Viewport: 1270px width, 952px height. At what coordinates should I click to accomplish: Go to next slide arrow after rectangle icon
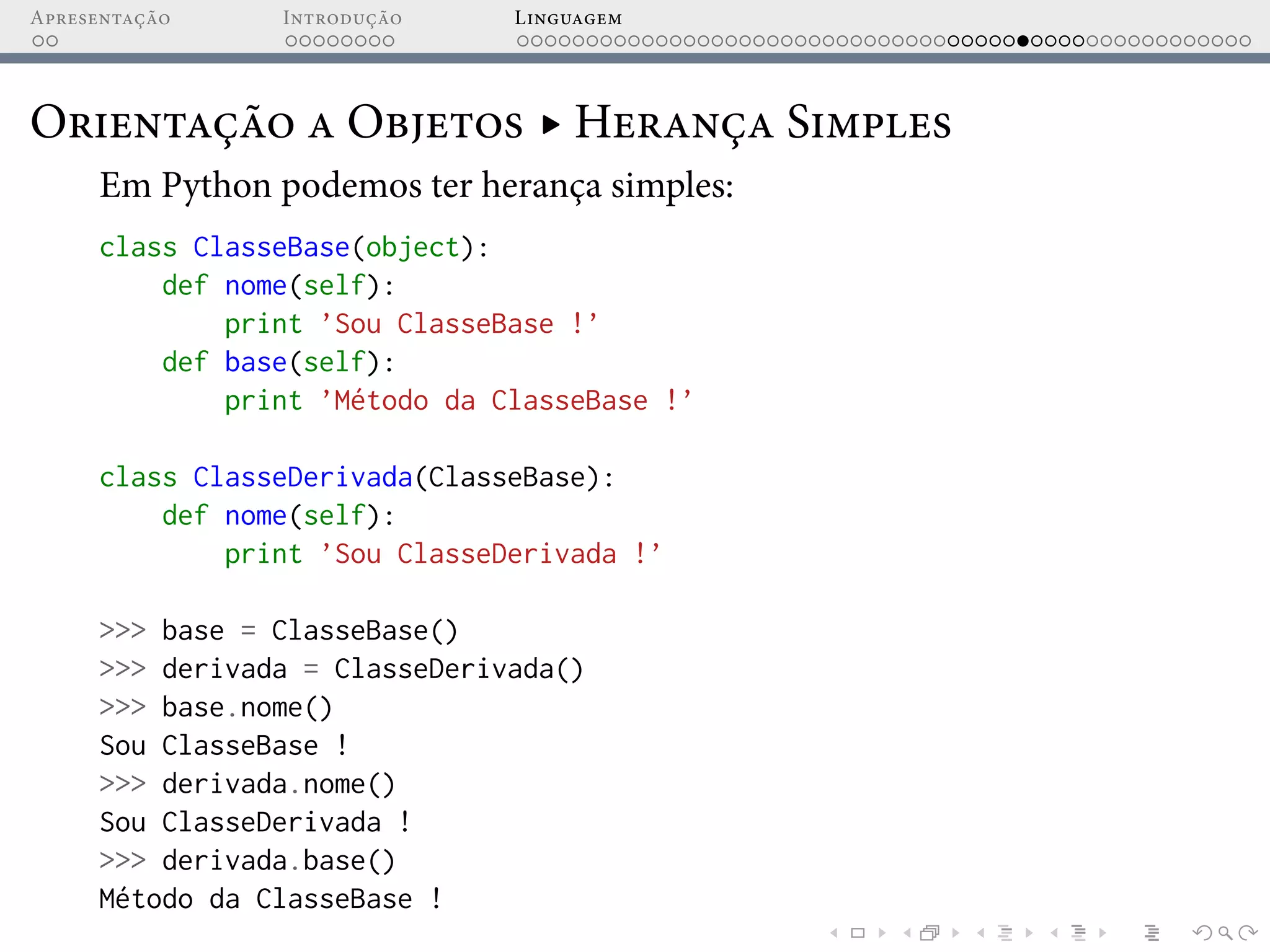click(882, 932)
